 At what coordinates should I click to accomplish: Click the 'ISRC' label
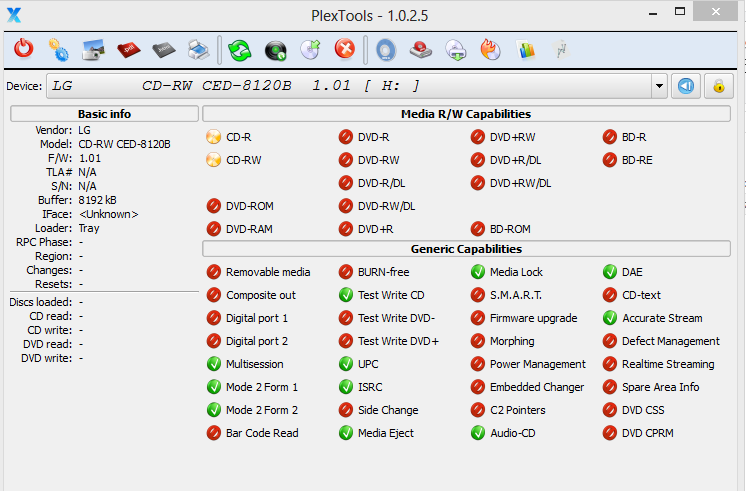coord(370,387)
